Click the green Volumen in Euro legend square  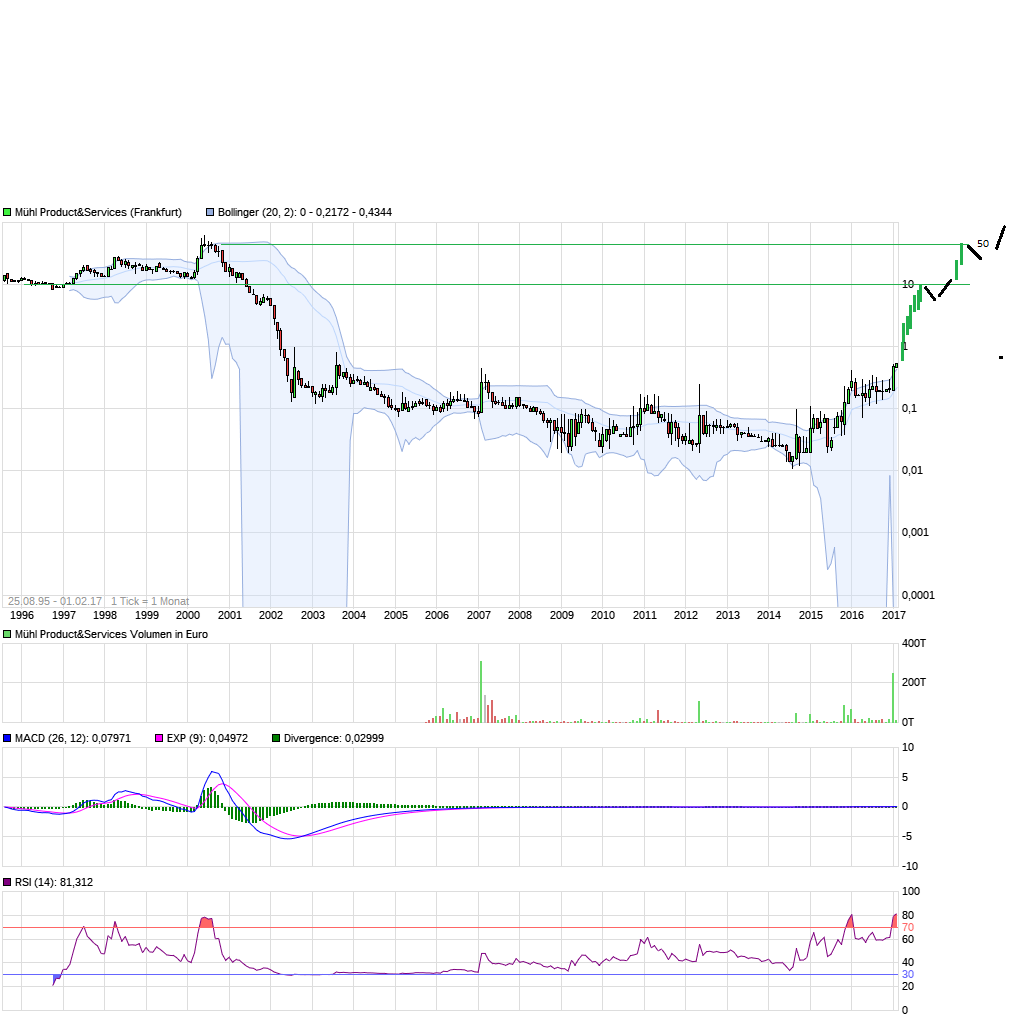(x=7, y=634)
